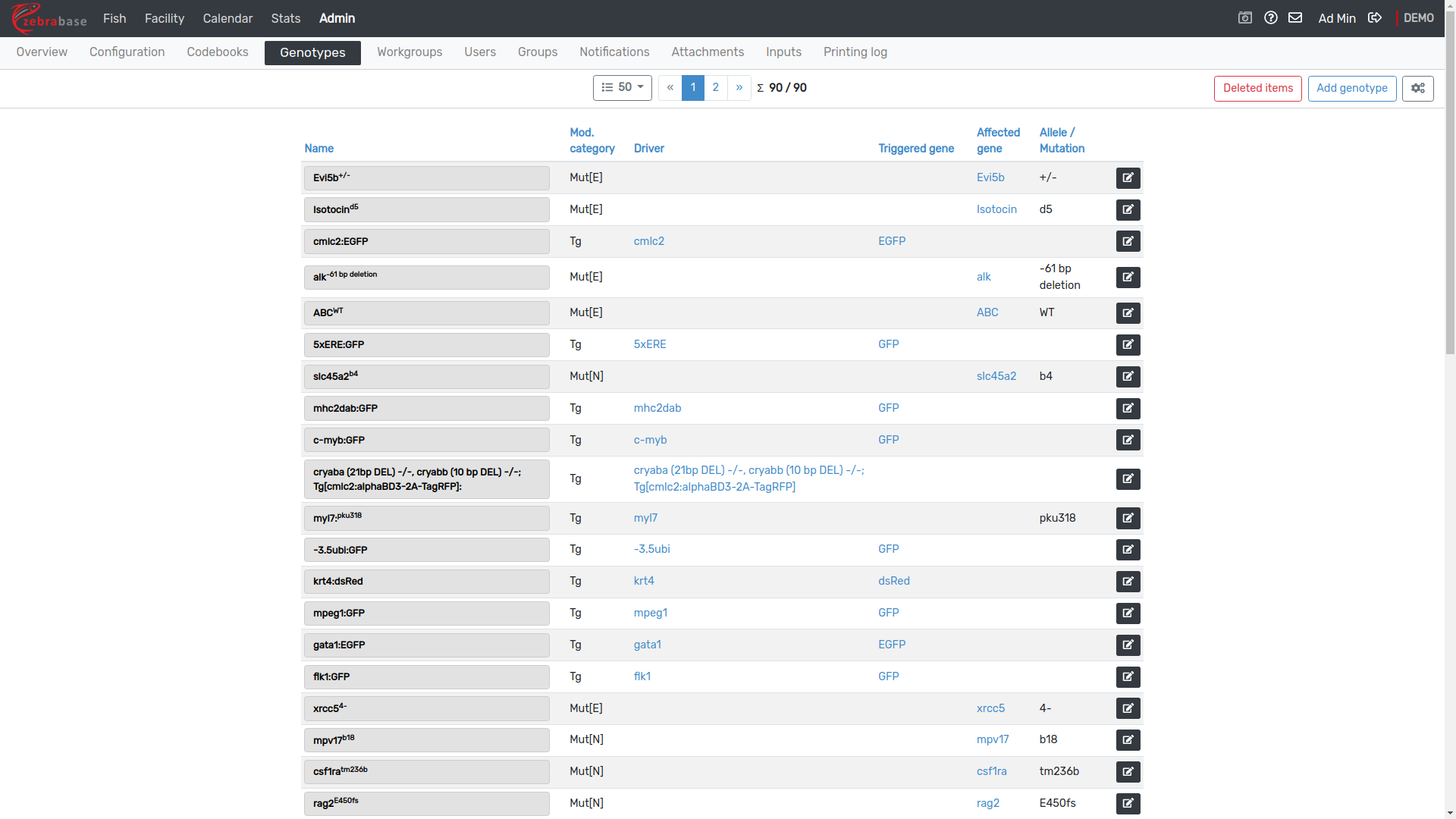Viewport: 1456px width, 819px height.
Task: Edit the Evi5b genotype row
Action: (1128, 177)
